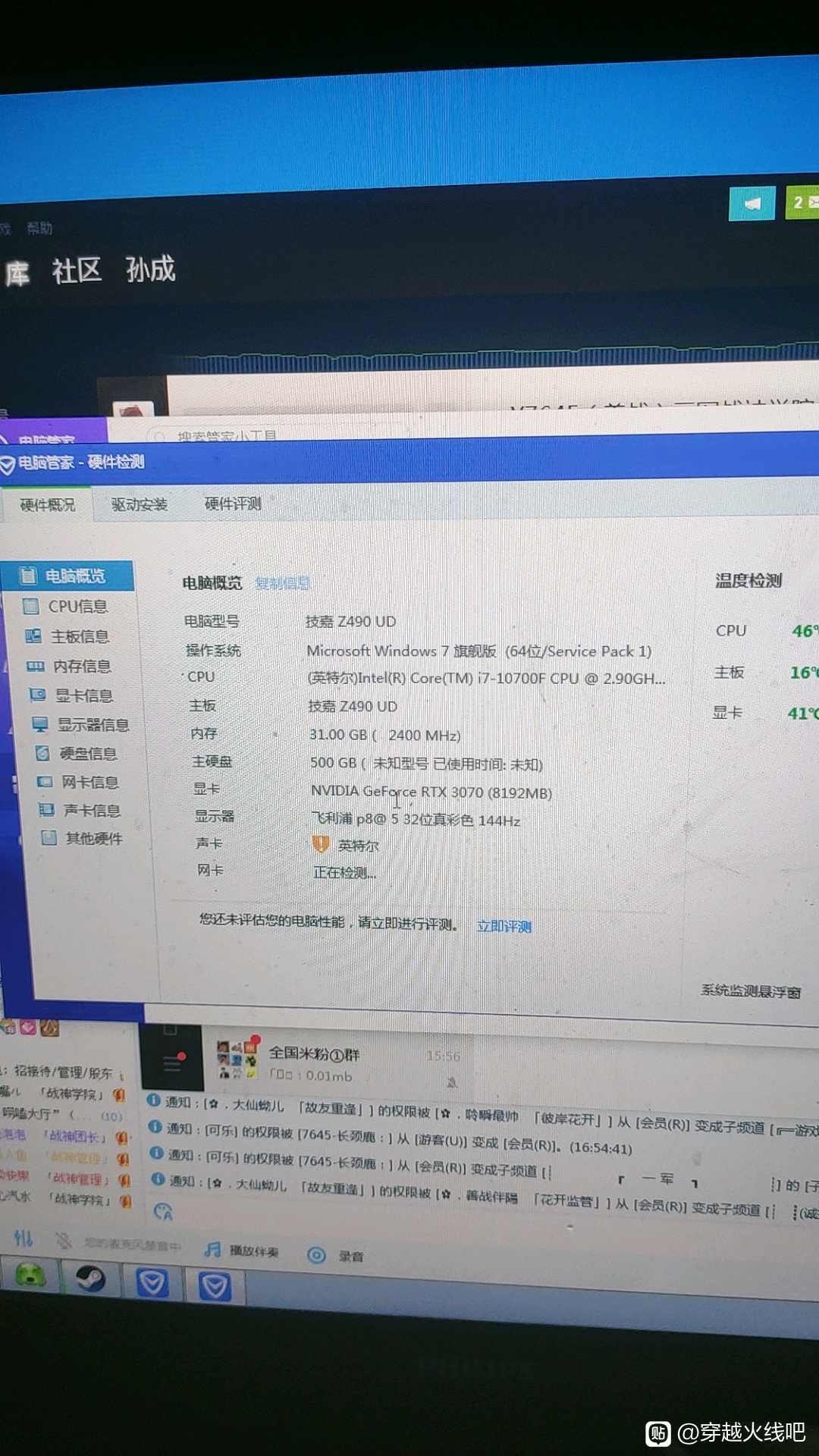Click the 显示器信息 monitor icon

[x=40, y=724]
